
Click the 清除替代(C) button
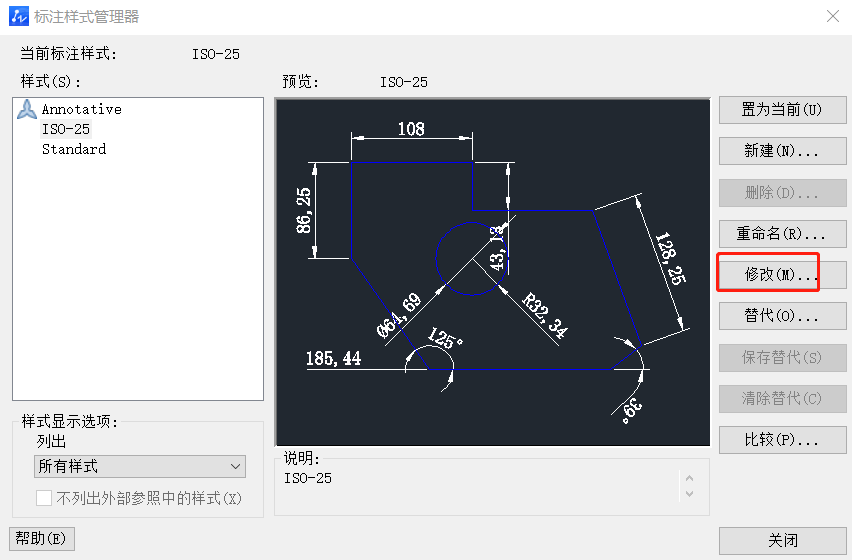pyautogui.click(x=782, y=399)
